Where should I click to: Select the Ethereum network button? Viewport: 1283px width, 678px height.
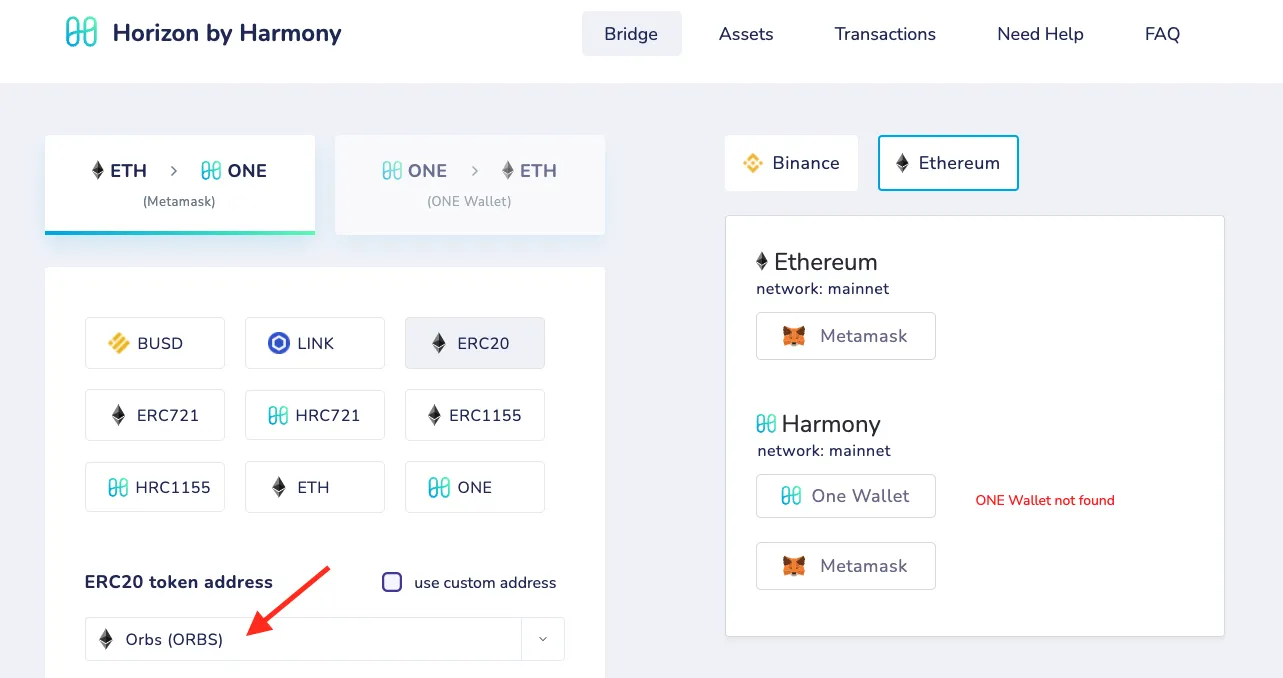coord(947,163)
